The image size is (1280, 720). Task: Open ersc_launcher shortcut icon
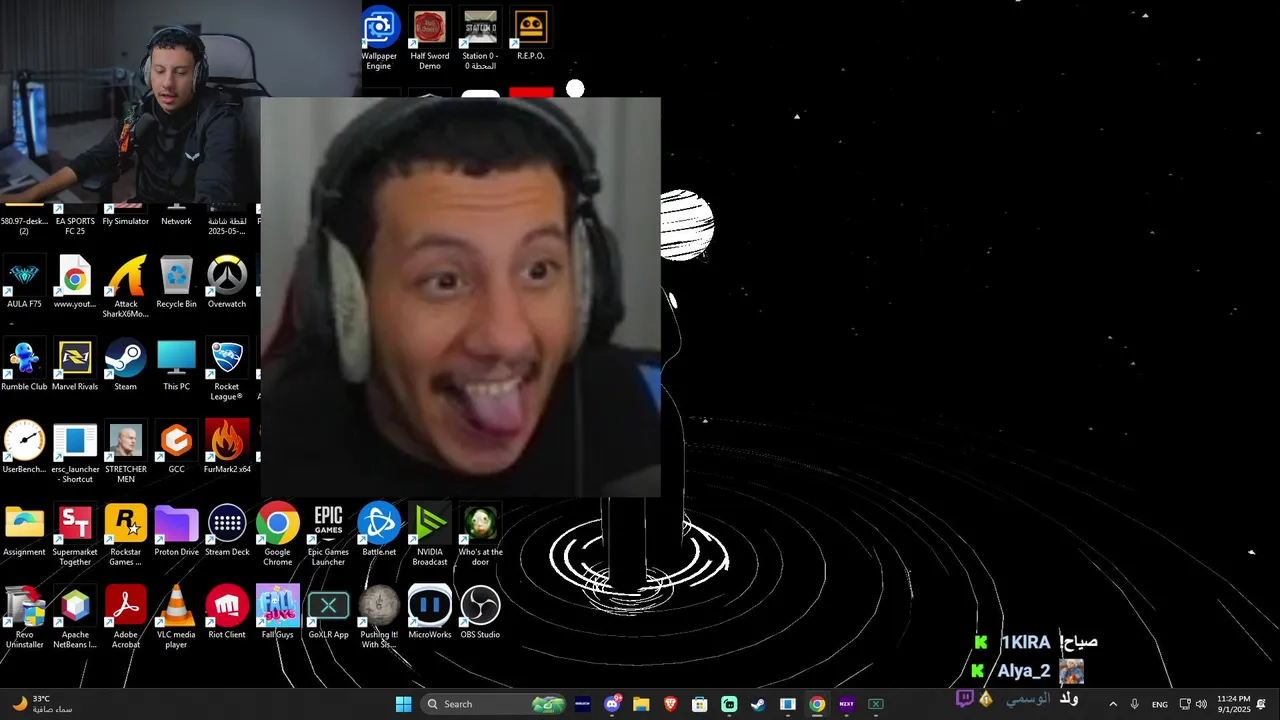[75, 453]
